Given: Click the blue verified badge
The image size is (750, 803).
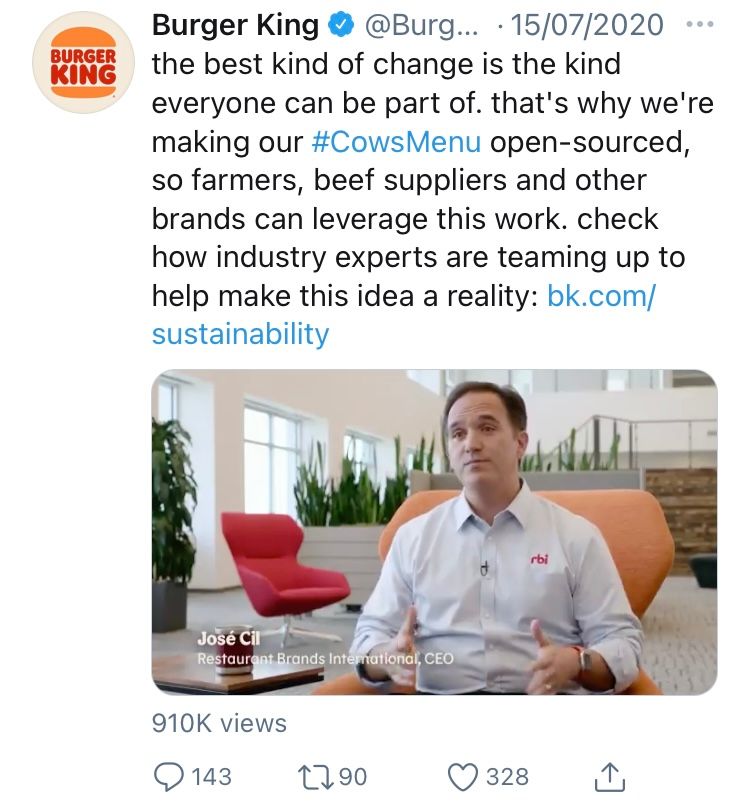Looking at the screenshot, I should pyautogui.click(x=341, y=25).
